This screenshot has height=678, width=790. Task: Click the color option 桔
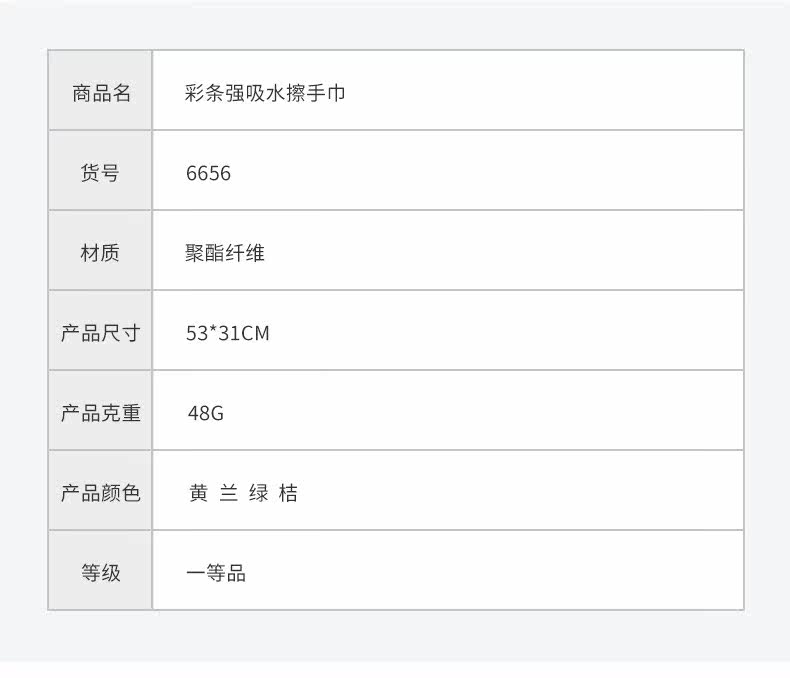coord(288,493)
